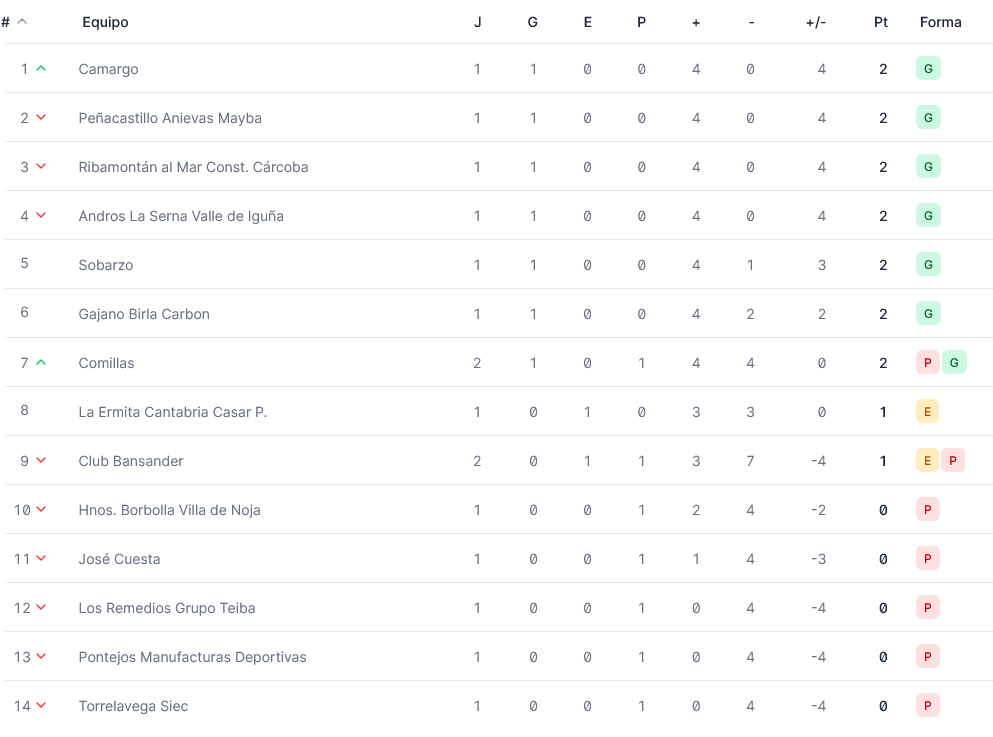
Task: Sort by the Equipo column header
Action: [105, 22]
